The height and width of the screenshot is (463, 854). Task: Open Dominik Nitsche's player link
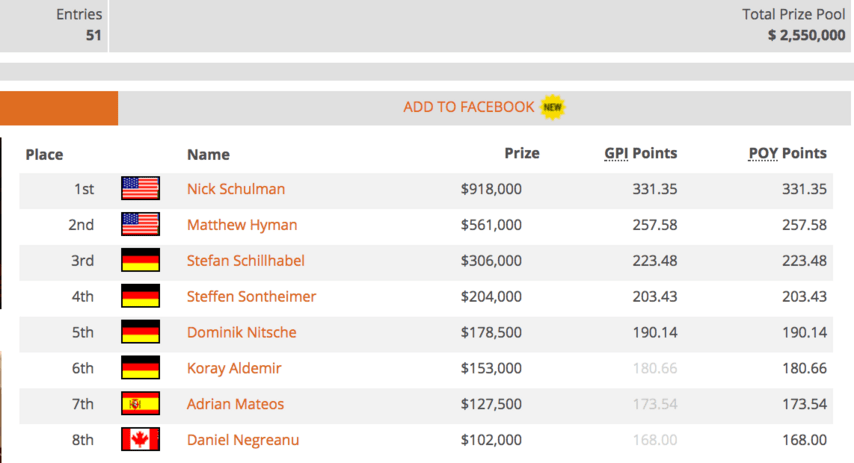click(x=241, y=333)
